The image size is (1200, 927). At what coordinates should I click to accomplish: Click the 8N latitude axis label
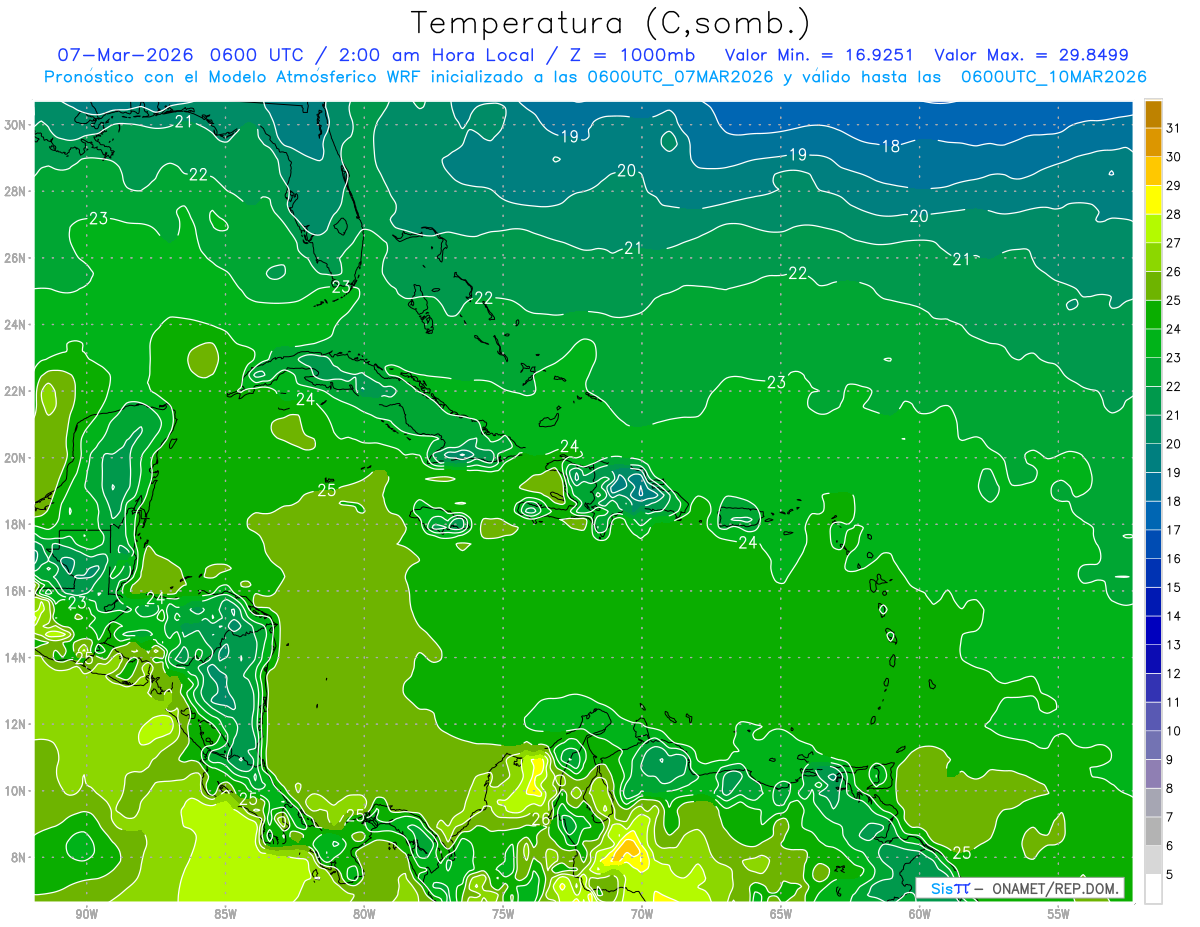[x=19, y=858]
